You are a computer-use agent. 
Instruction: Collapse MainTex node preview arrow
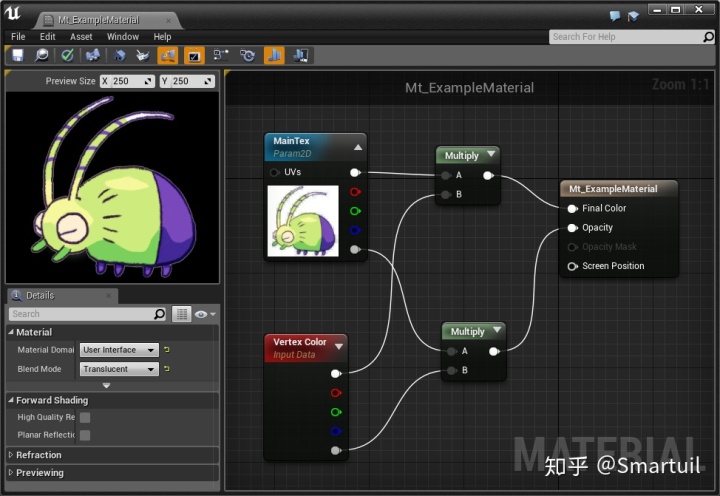point(358,147)
